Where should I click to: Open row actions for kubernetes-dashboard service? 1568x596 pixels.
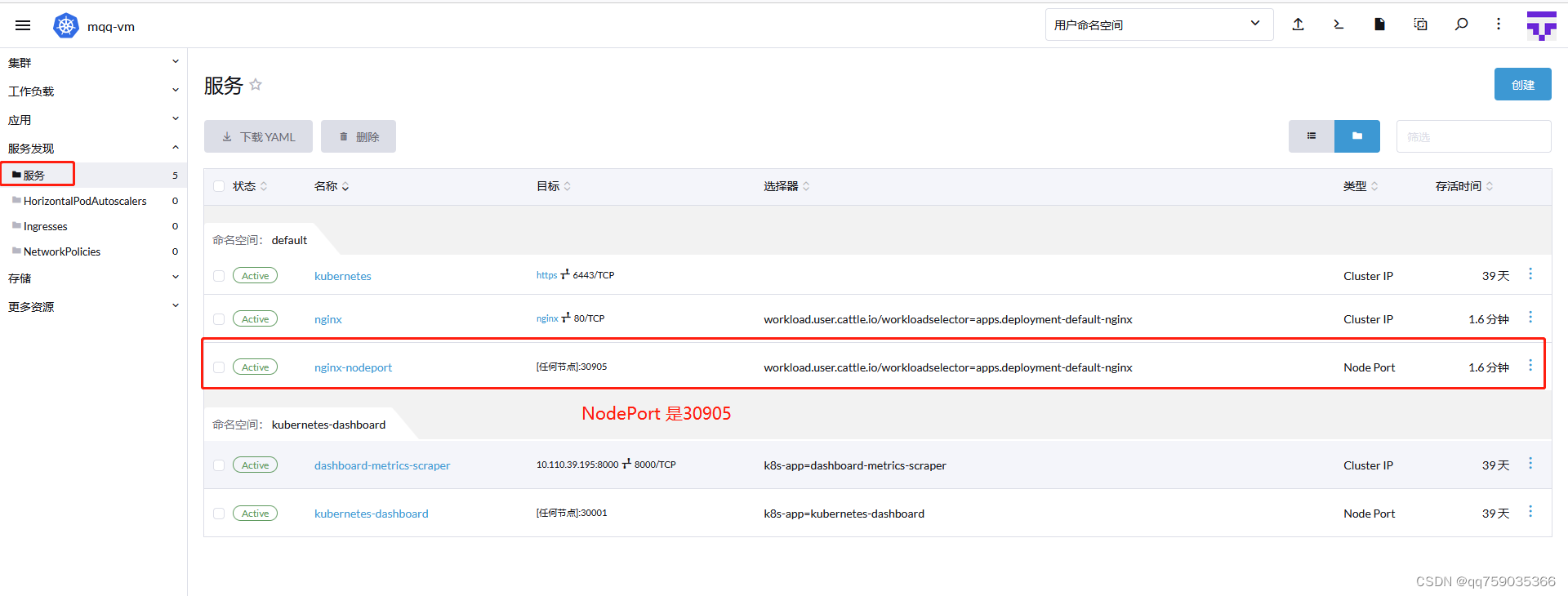1530,512
